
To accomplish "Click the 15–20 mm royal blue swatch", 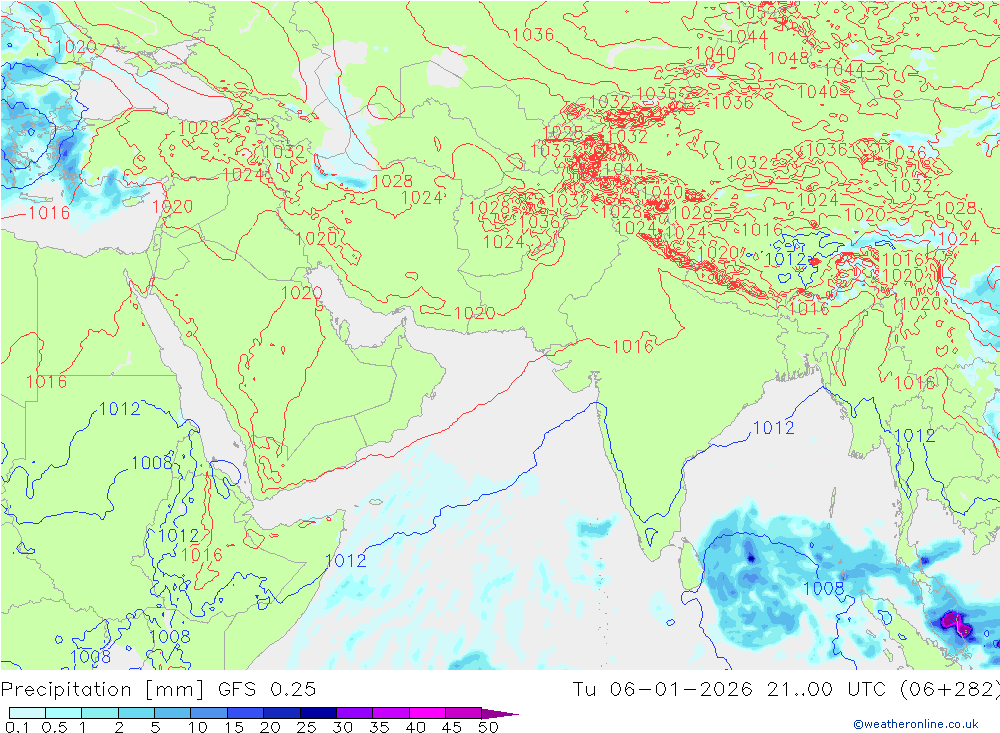I will coord(245,713).
